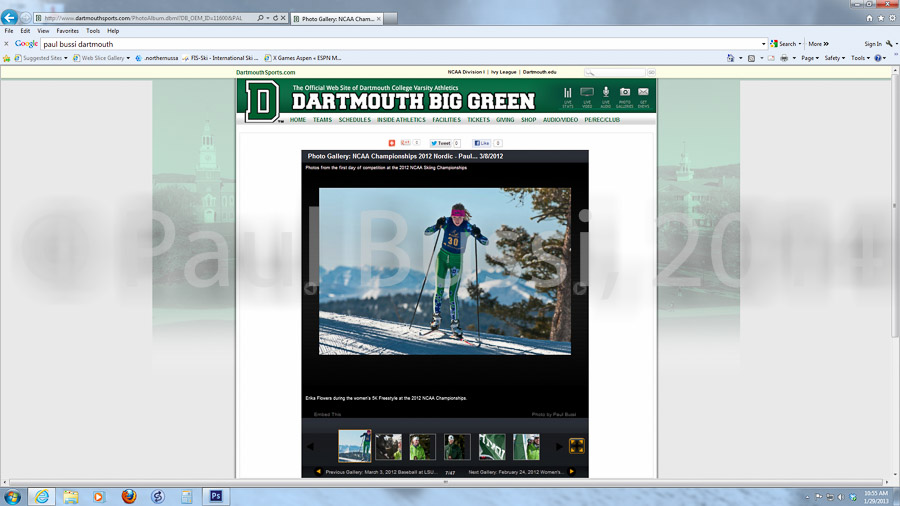
Task: Expand the Google Search button dropdown arrow
Action: coord(800,44)
